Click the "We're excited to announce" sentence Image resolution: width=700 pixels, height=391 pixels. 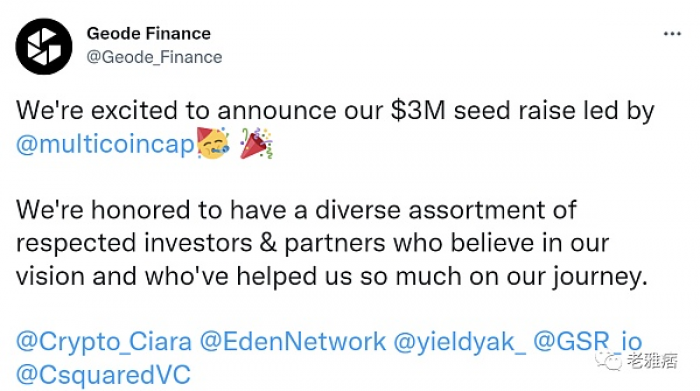pyautogui.click(x=335, y=111)
